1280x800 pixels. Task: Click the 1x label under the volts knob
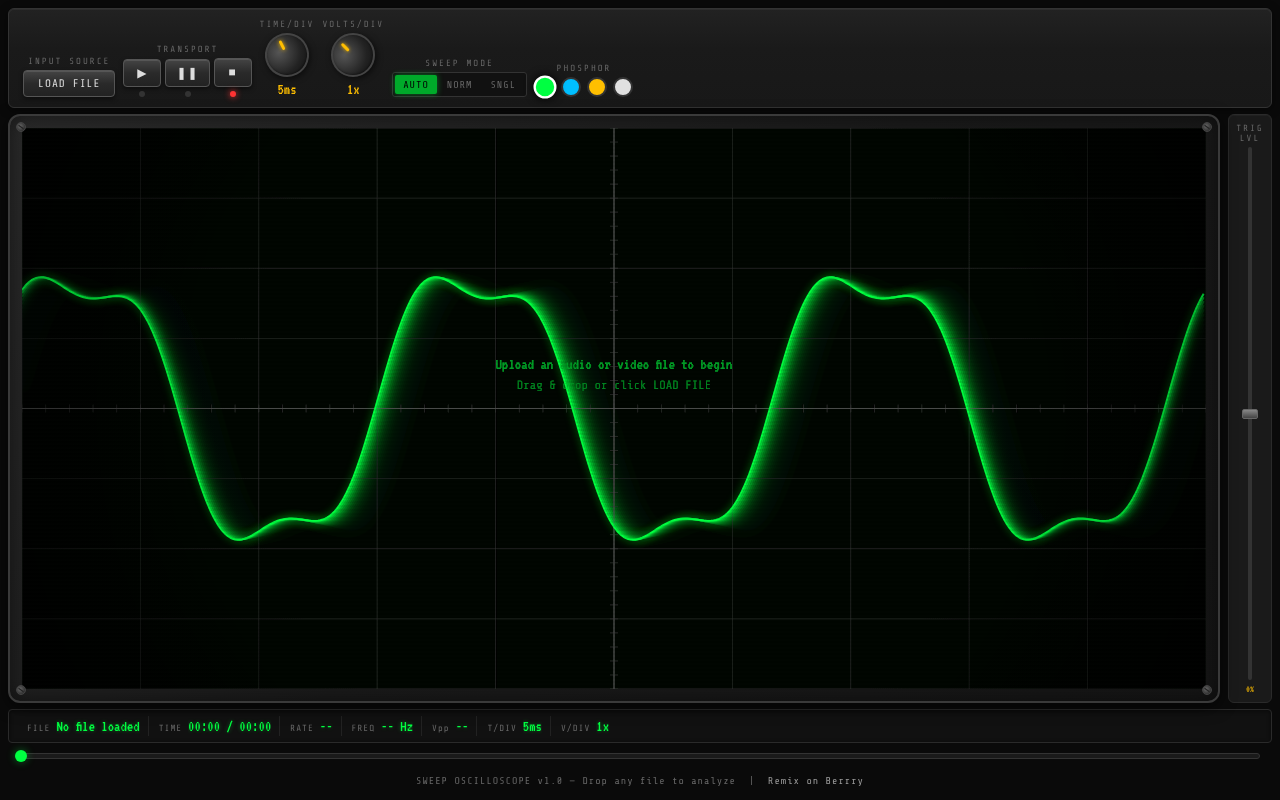coord(353,90)
